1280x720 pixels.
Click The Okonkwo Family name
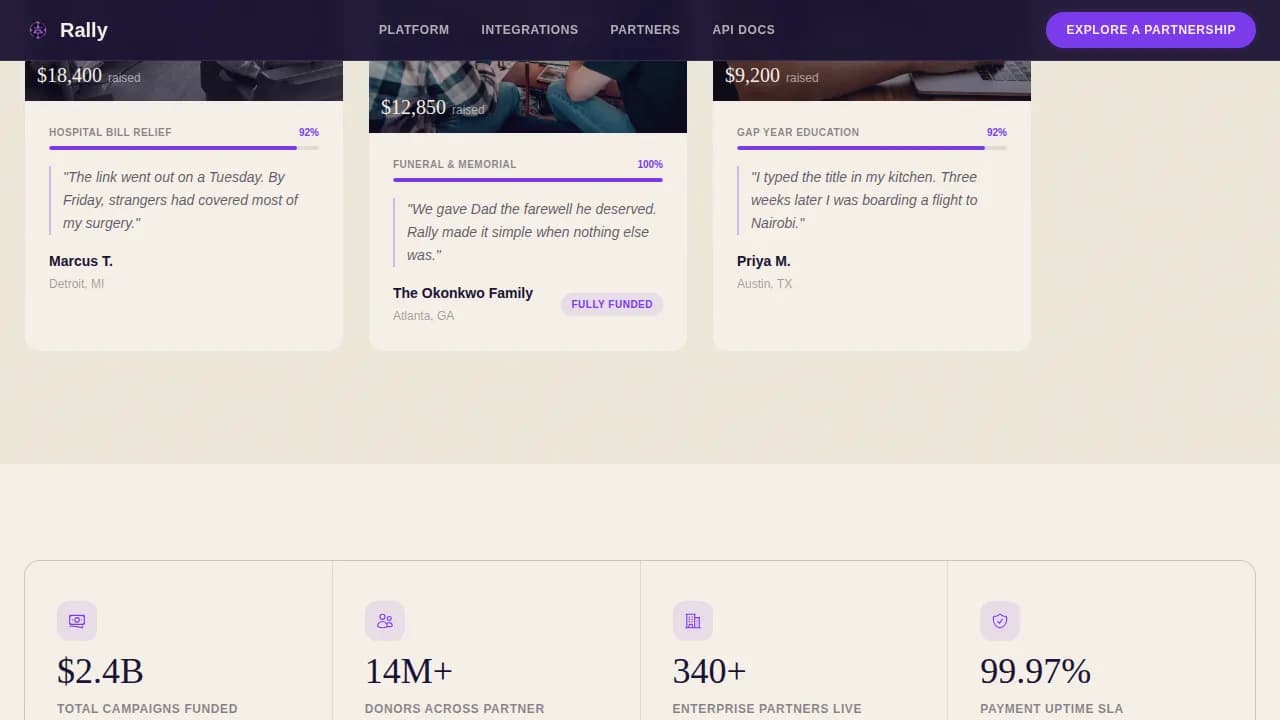coord(463,293)
